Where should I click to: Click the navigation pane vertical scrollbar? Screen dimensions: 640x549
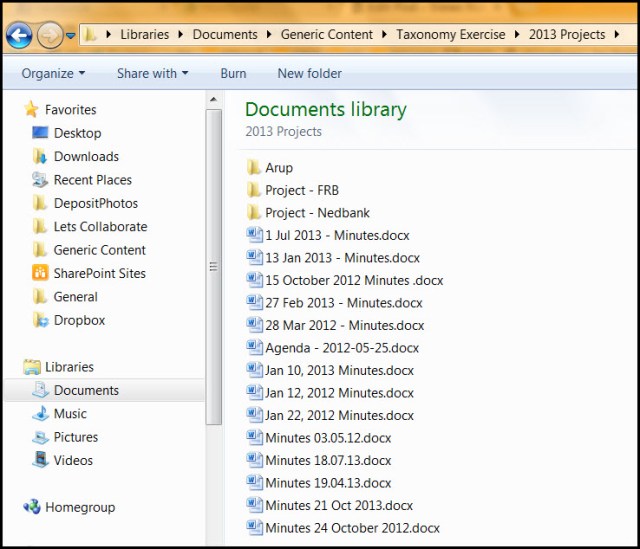click(x=212, y=265)
